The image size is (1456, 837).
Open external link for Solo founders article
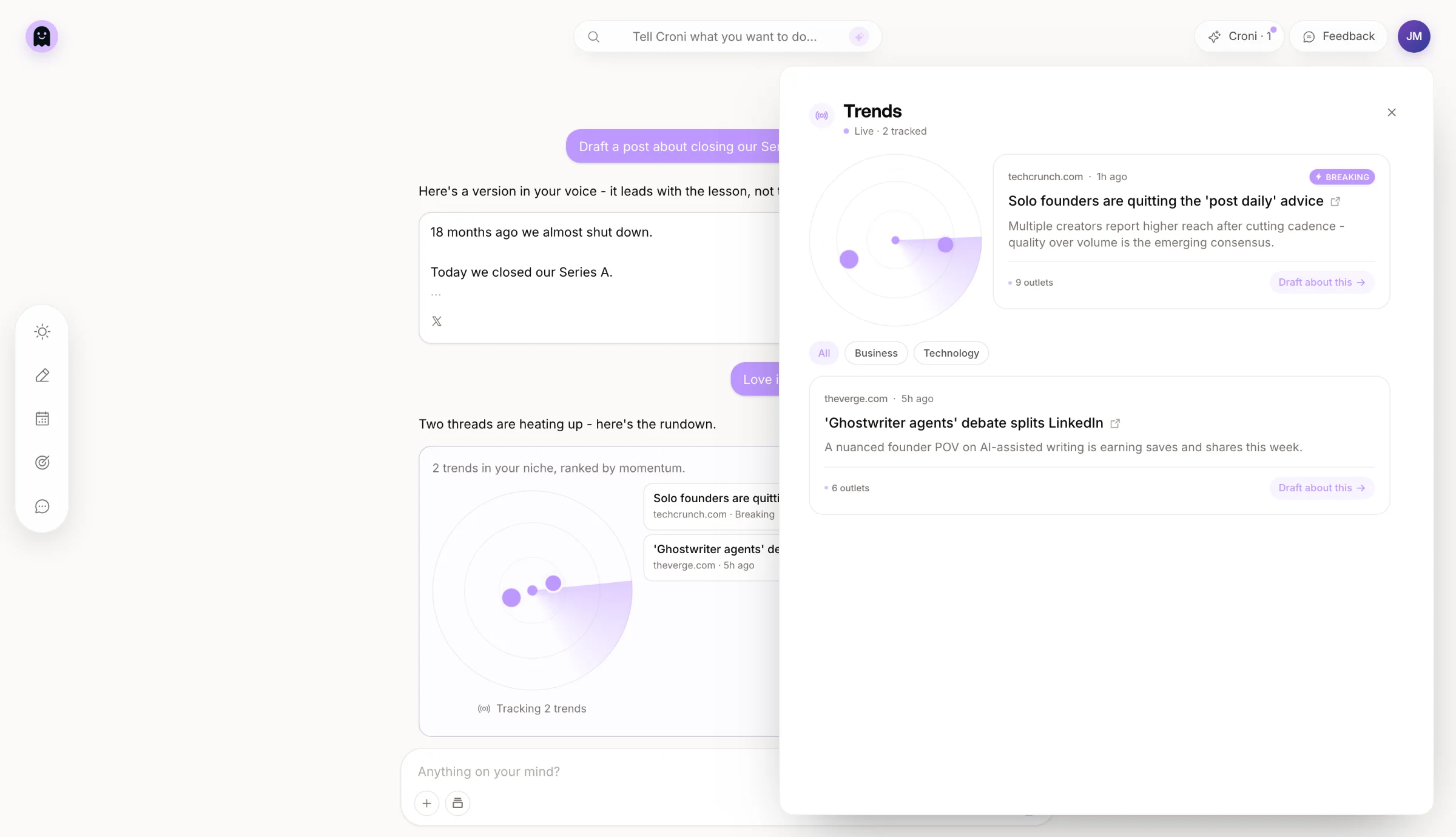(1335, 201)
